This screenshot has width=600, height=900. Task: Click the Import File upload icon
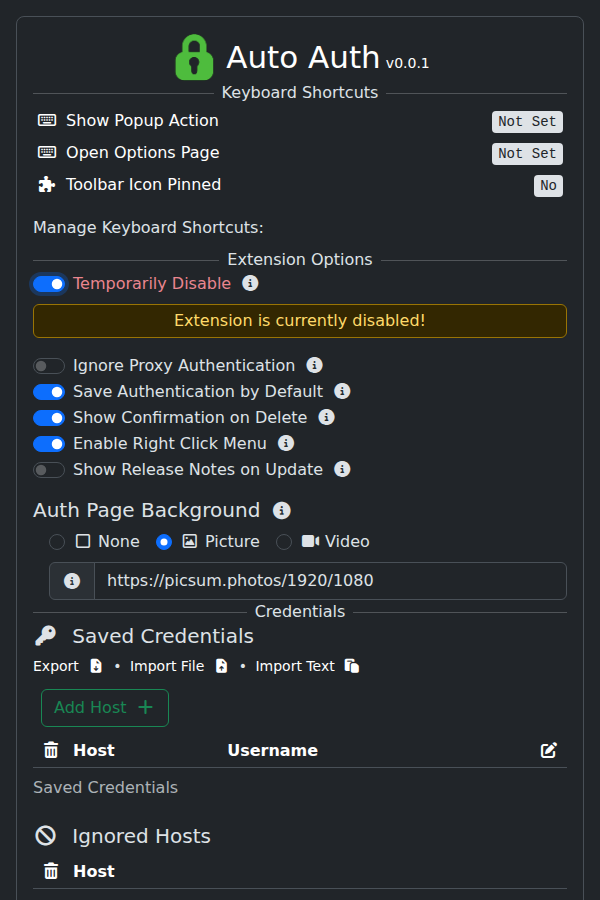(x=222, y=666)
